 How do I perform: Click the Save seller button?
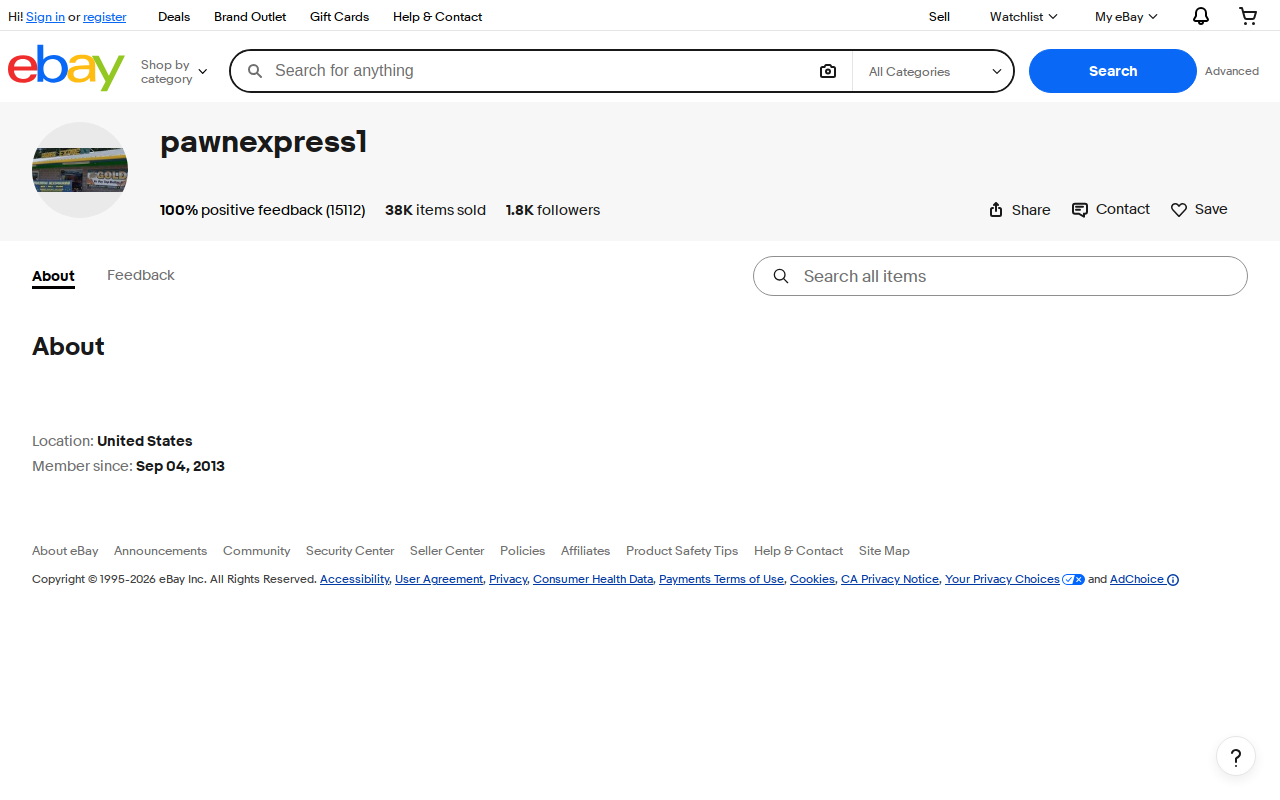(1199, 209)
